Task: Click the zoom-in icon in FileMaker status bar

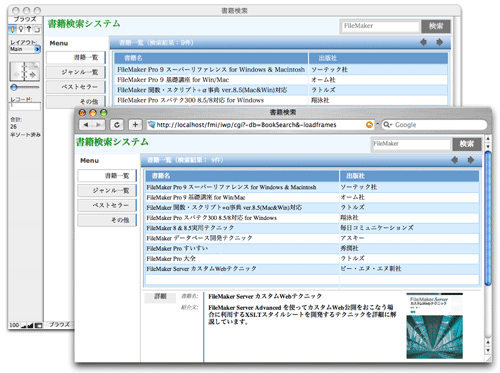Action: [30, 325]
